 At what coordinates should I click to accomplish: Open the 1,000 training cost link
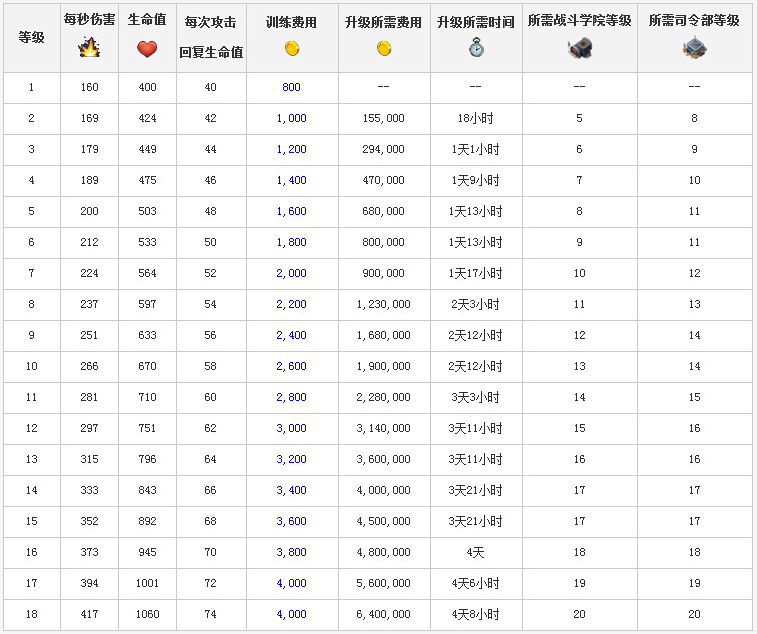pos(291,119)
